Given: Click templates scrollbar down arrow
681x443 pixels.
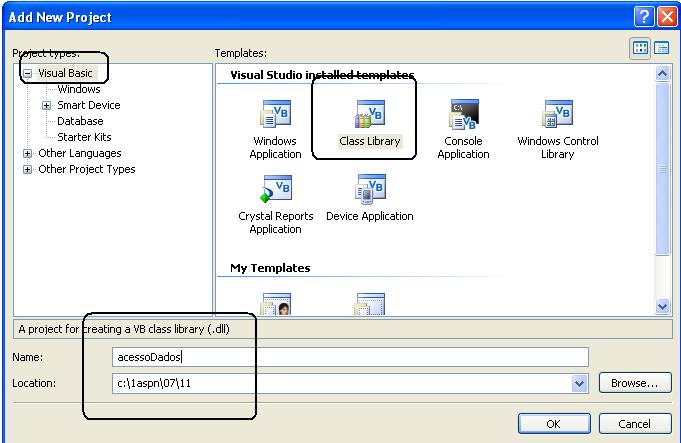Looking at the screenshot, I should point(662,306).
